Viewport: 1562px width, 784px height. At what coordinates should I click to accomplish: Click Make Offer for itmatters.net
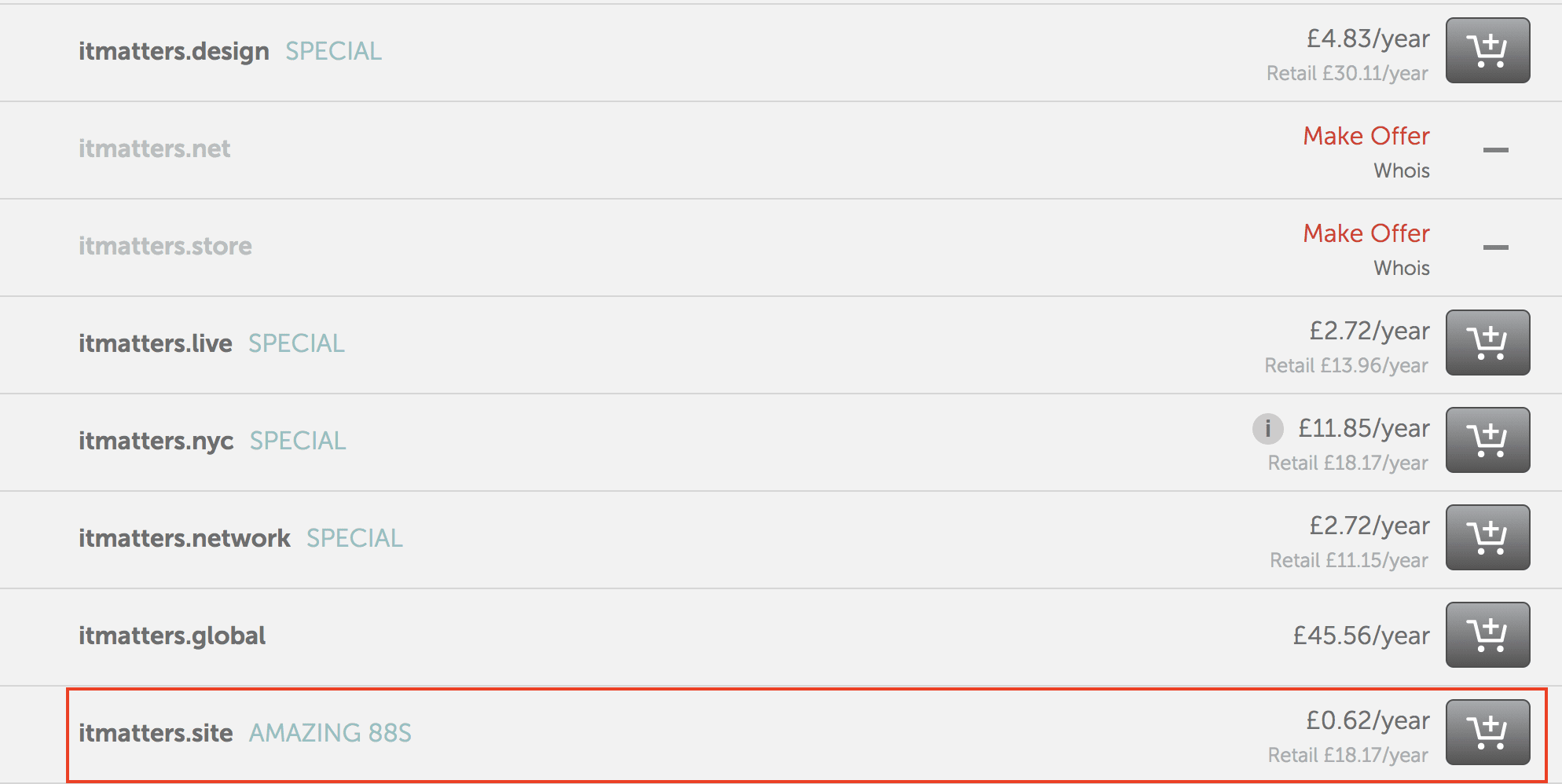[1366, 136]
